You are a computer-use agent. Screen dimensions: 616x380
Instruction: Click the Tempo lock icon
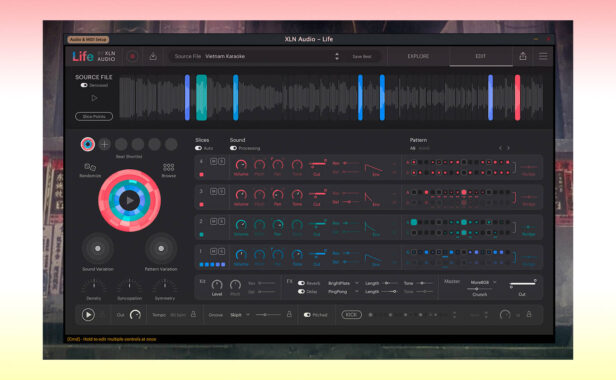193,314
